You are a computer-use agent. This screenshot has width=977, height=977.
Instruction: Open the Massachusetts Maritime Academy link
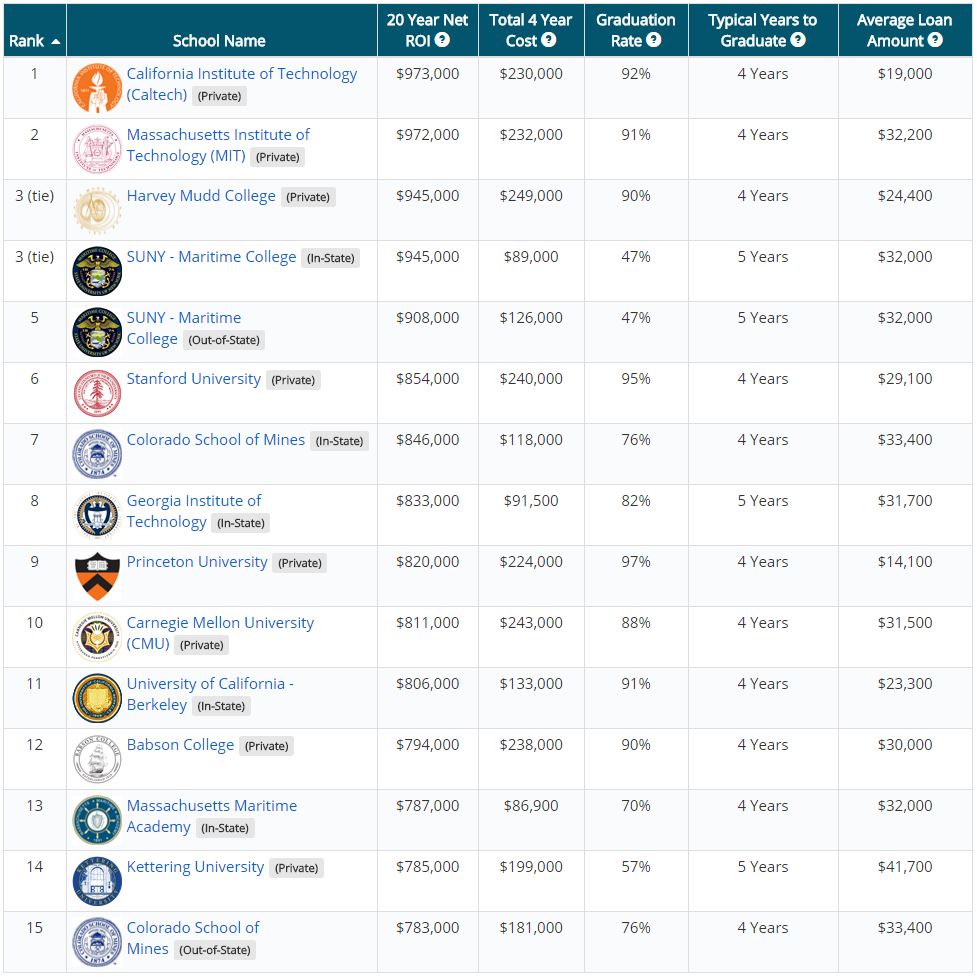coord(212,816)
